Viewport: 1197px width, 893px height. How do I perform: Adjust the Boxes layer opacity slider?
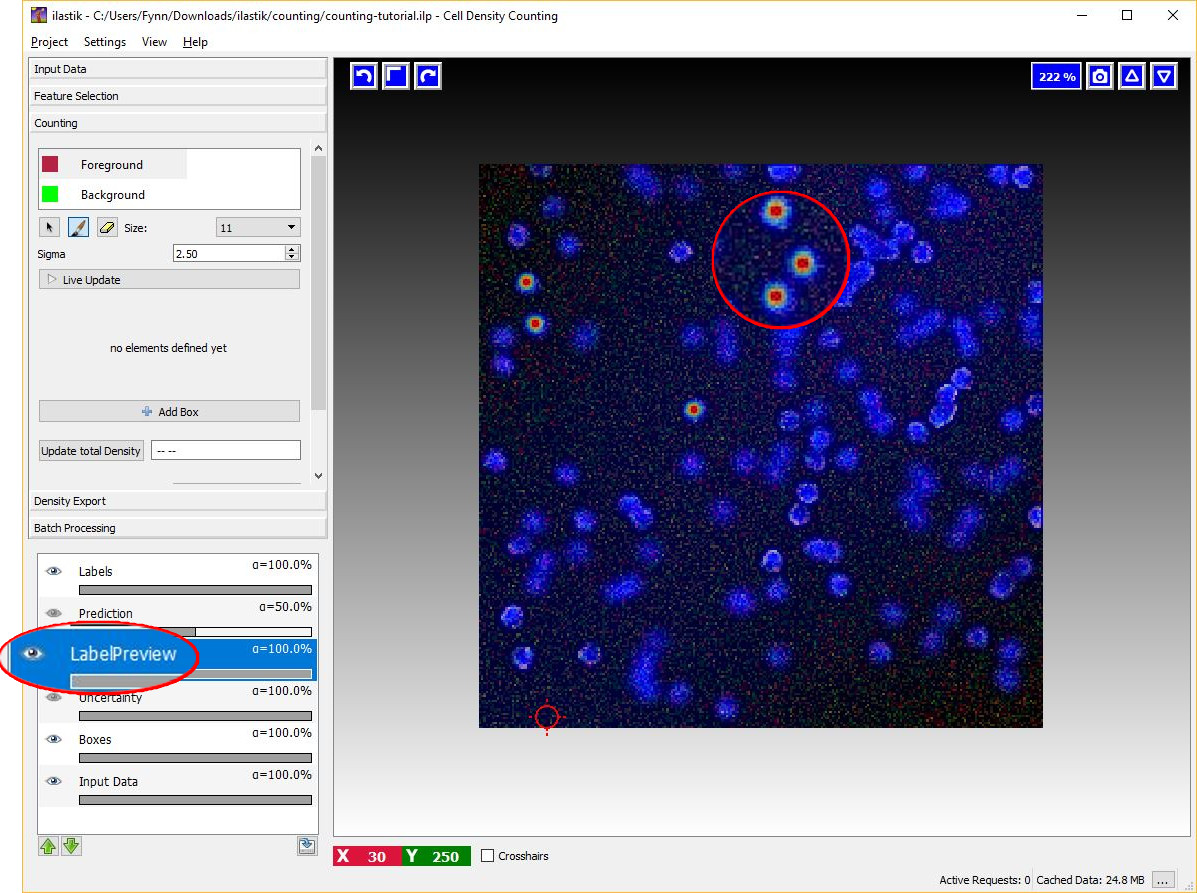pos(195,758)
